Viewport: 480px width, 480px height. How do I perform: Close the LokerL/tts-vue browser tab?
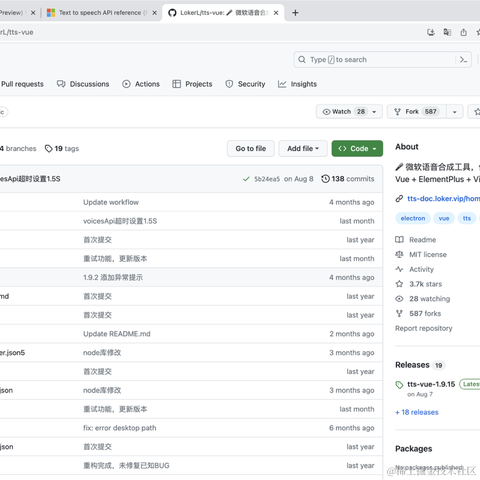tap(276, 13)
